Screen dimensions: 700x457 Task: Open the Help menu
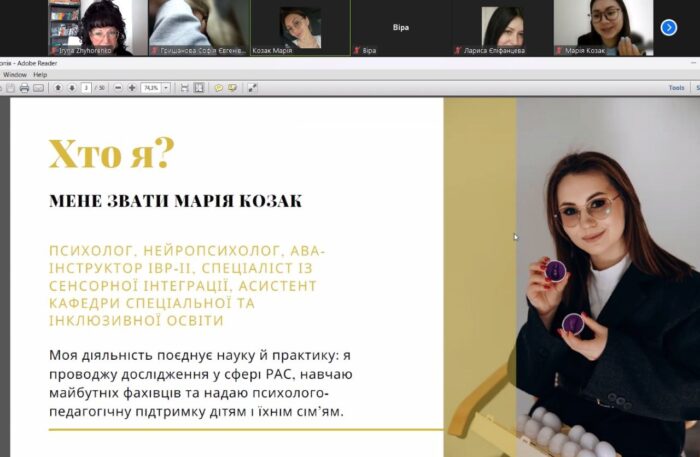40,74
